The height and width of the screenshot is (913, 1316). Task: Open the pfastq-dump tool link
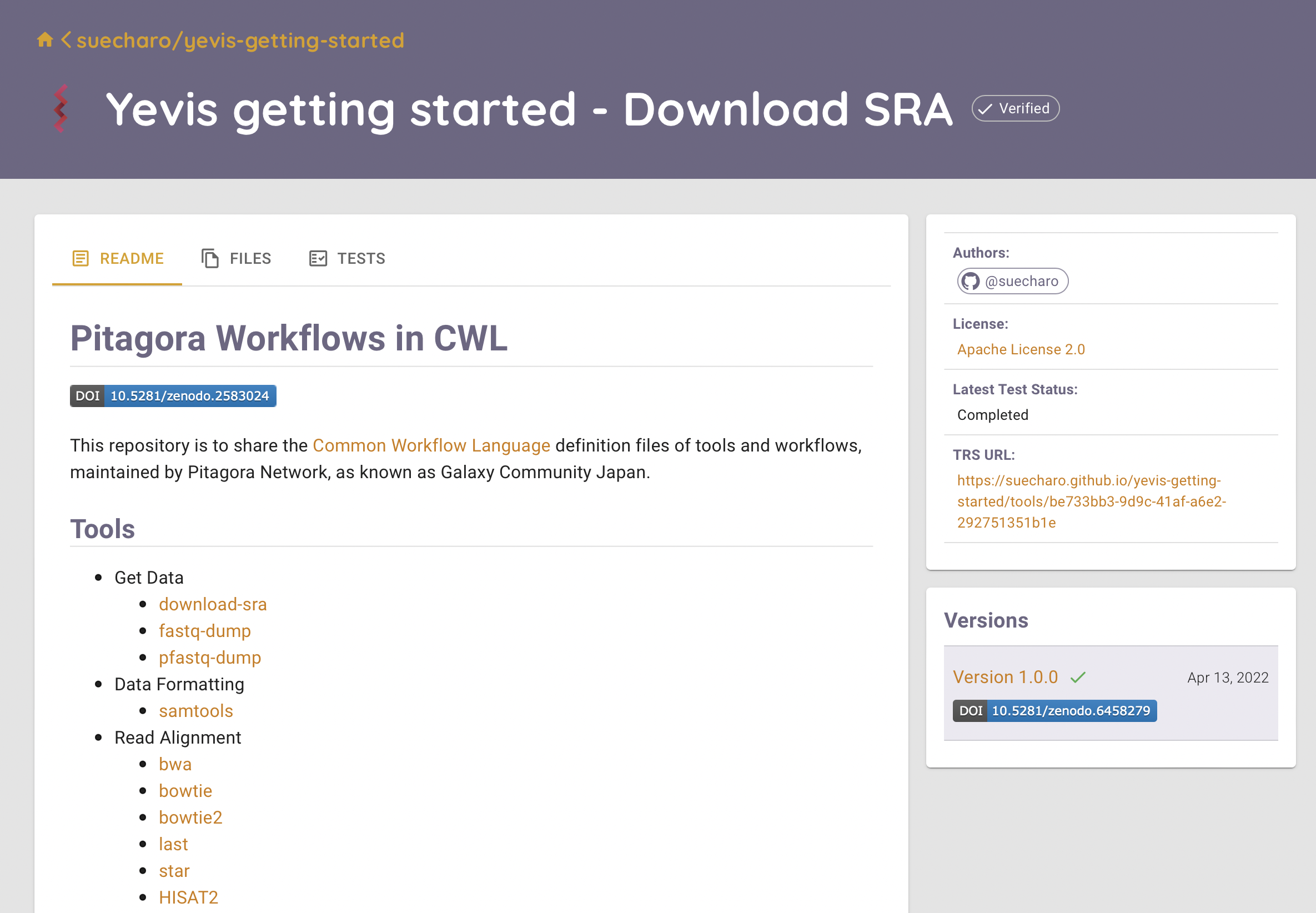click(x=210, y=658)
